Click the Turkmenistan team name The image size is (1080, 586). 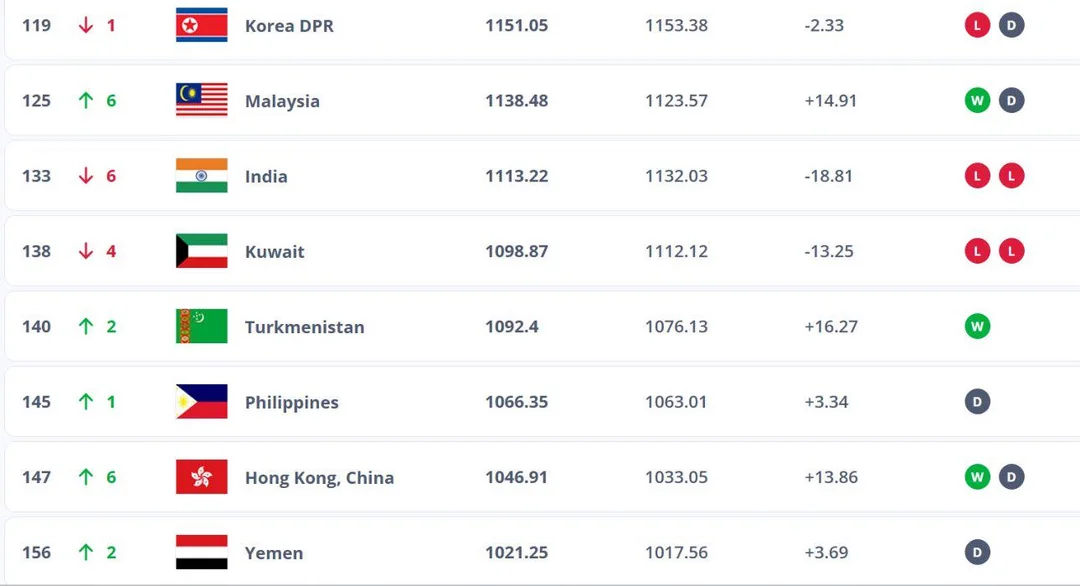click(304, 327)
